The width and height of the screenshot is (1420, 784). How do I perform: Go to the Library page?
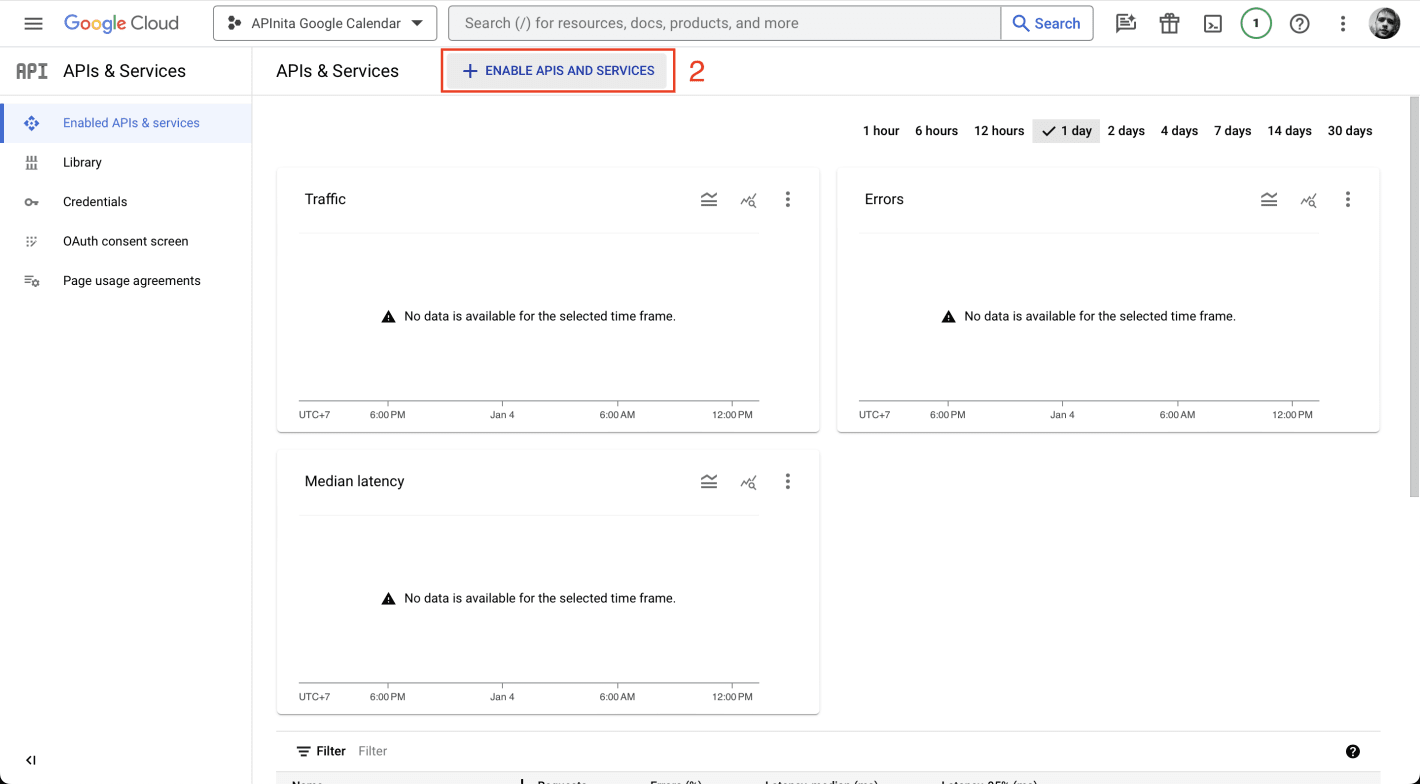(82, 162)
